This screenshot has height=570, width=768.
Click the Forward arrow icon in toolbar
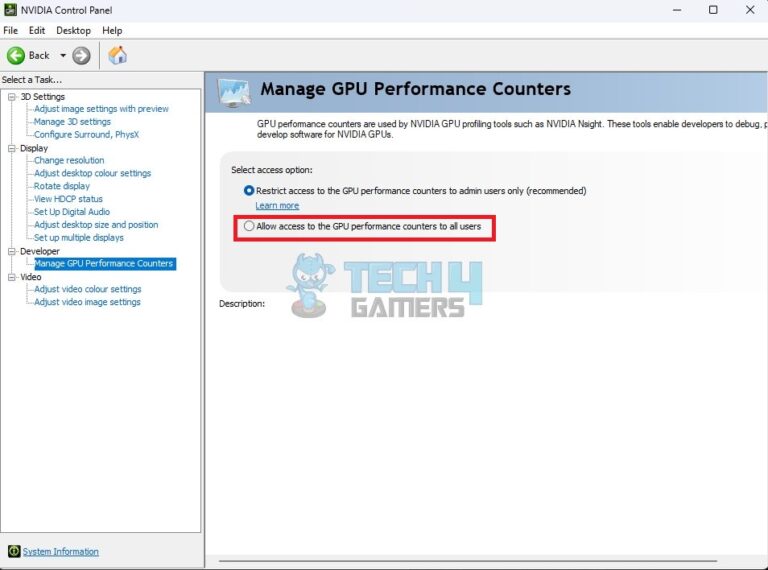point(82,56)
